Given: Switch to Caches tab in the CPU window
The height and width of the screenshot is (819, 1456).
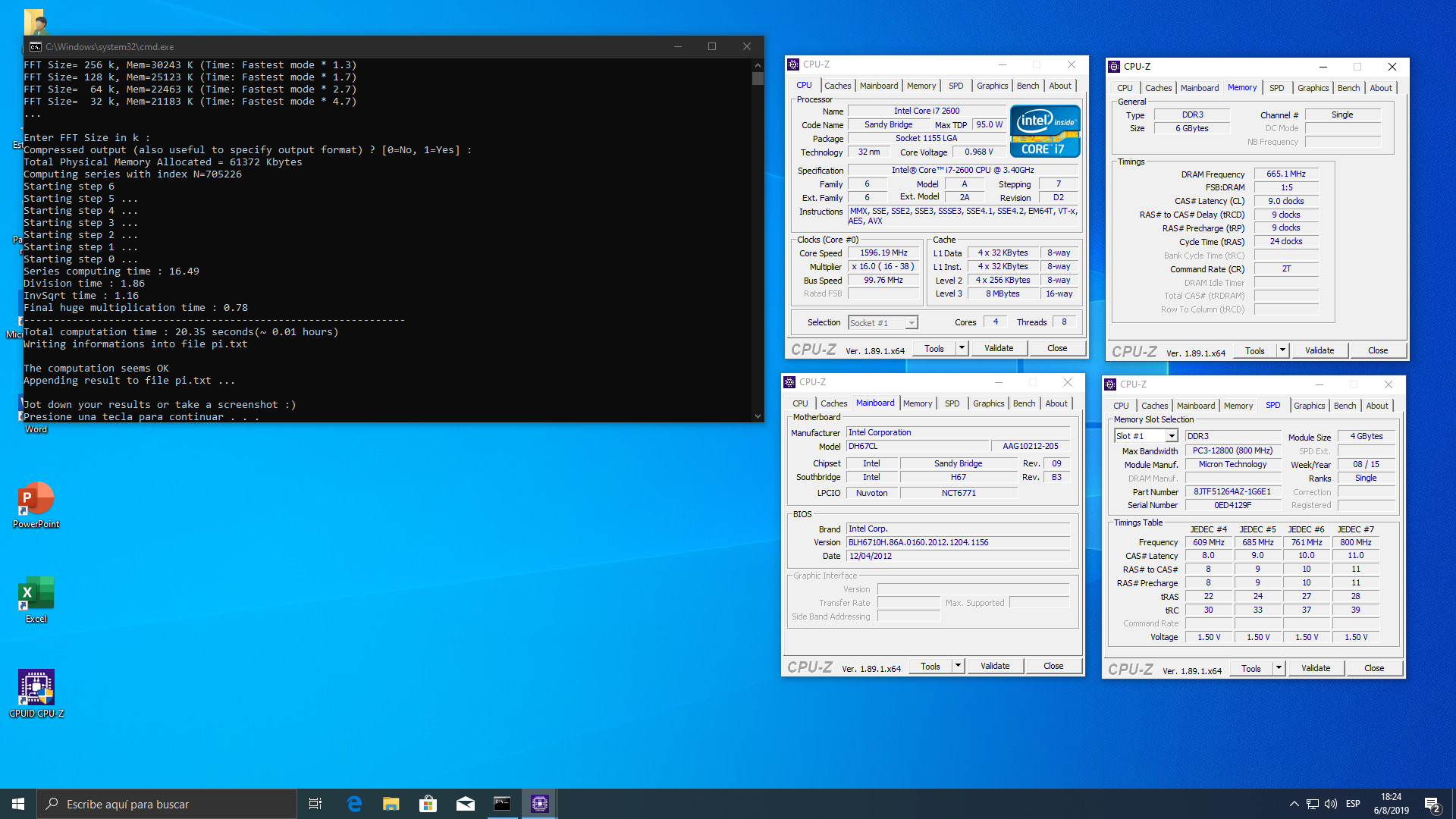Looking at the screenshot, I should click(837, 86).
